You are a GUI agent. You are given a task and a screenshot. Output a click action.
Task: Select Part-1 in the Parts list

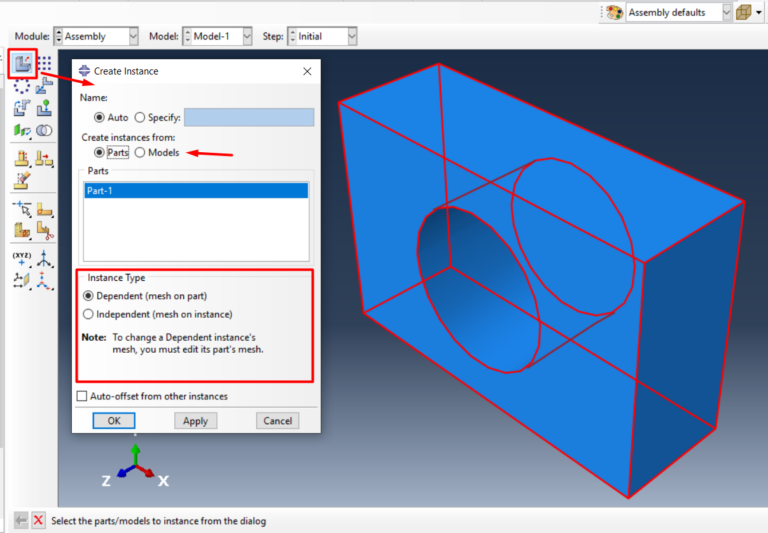pyautogui.click(x=196, y=191)
